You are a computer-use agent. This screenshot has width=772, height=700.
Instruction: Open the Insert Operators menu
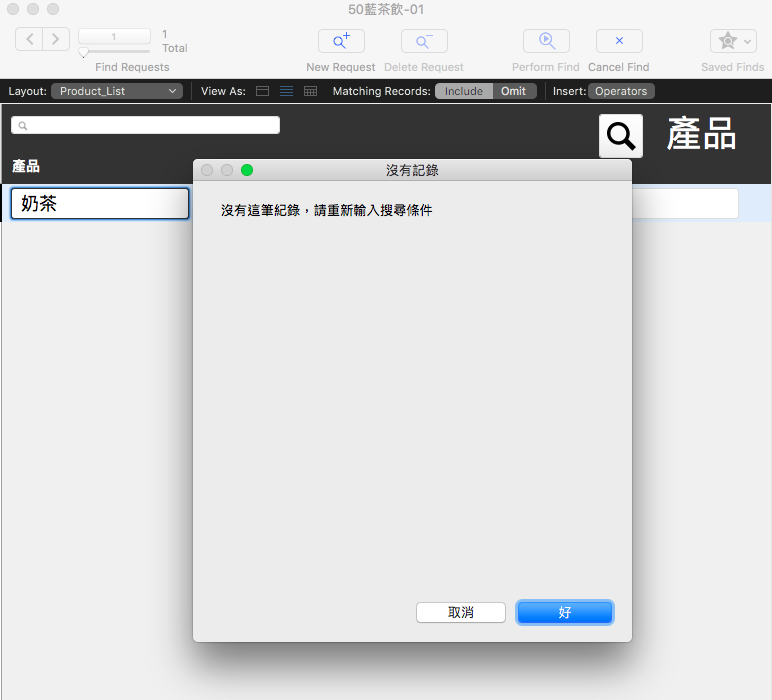tap(621, 91)
